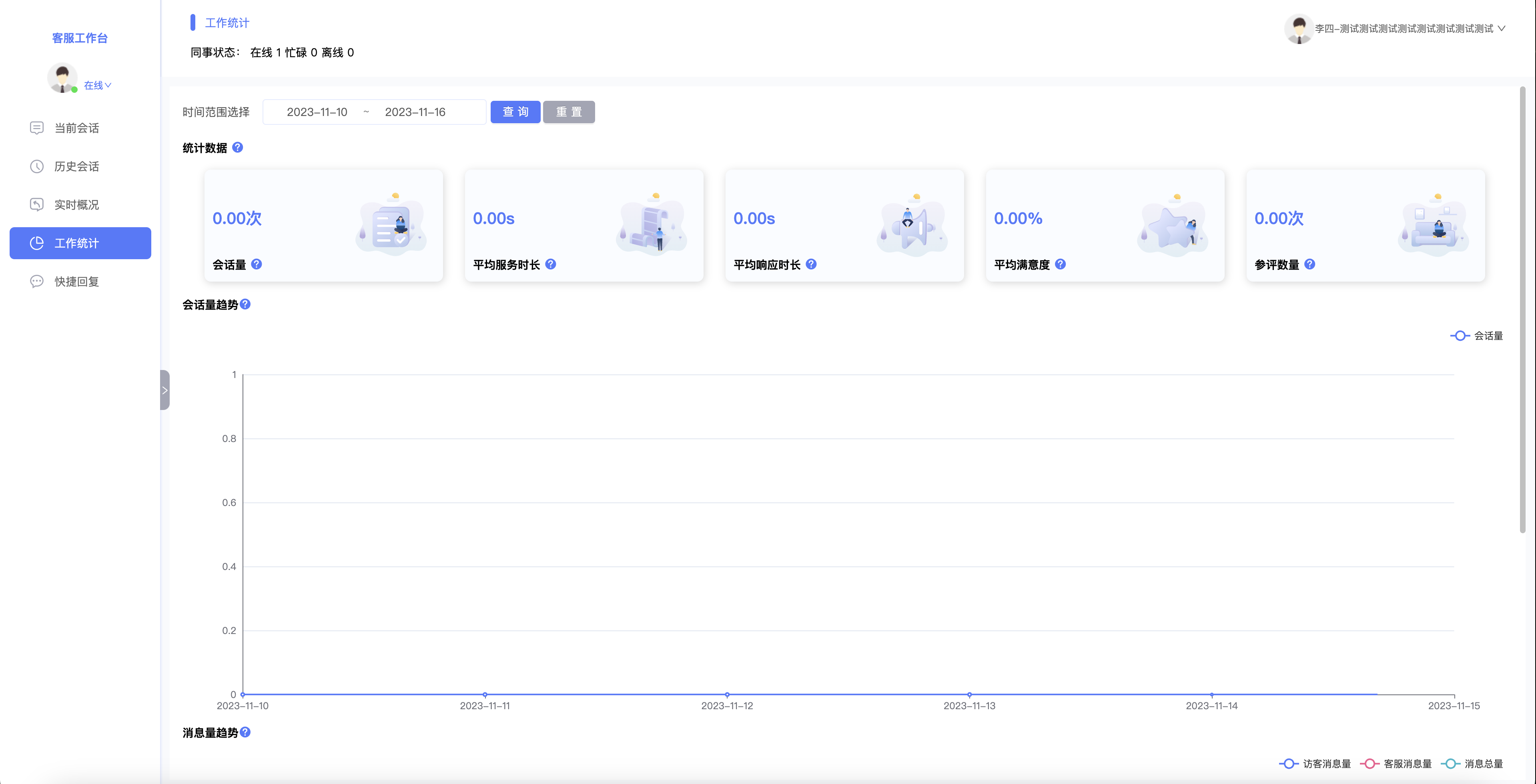The image size is (1536, 784).
Task: Click the sidebar user avatar
Action: tap(62, 78)
